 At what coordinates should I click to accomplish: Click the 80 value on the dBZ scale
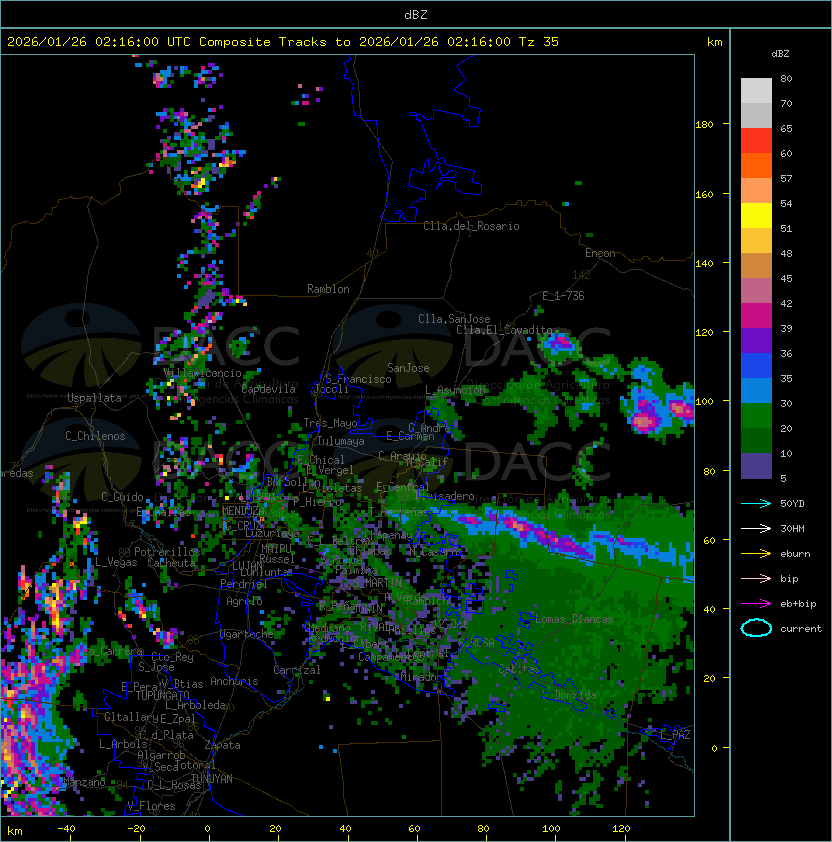coord(786,78)
